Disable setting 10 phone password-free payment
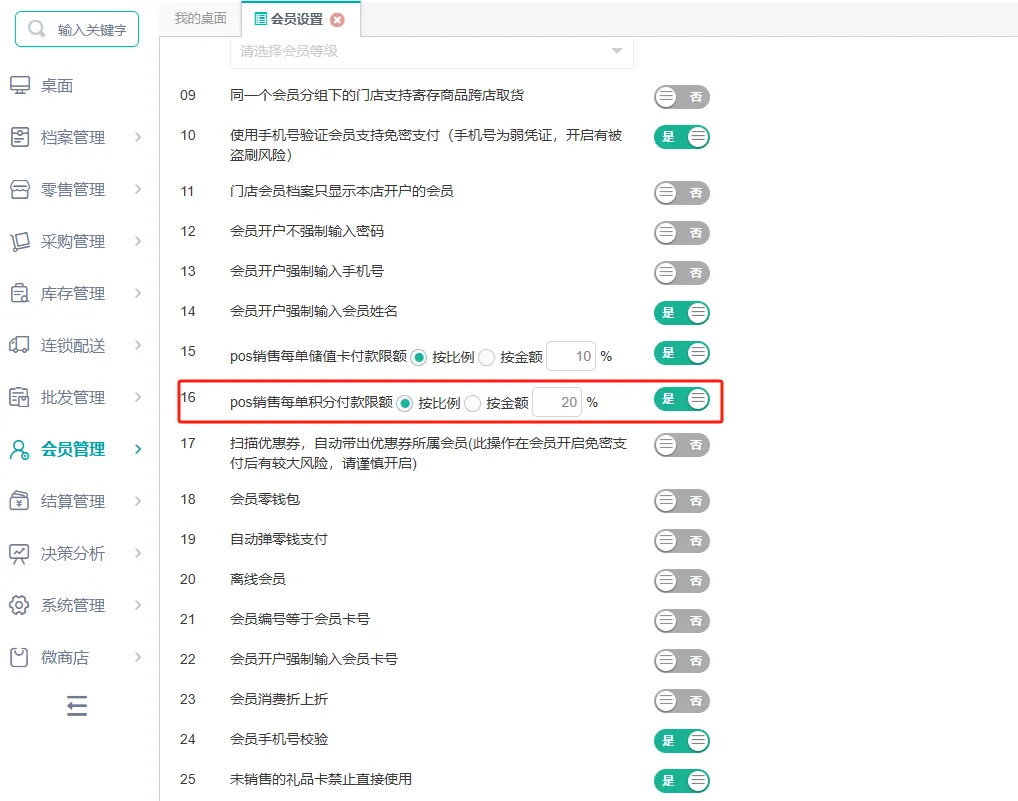Screen dimensions: 1018x801 [682, 136]
